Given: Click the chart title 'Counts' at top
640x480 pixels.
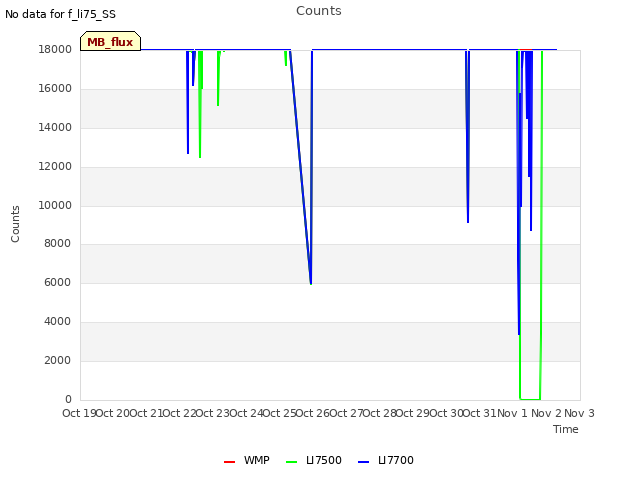Looking at the screenshot, I should [319, 11].
